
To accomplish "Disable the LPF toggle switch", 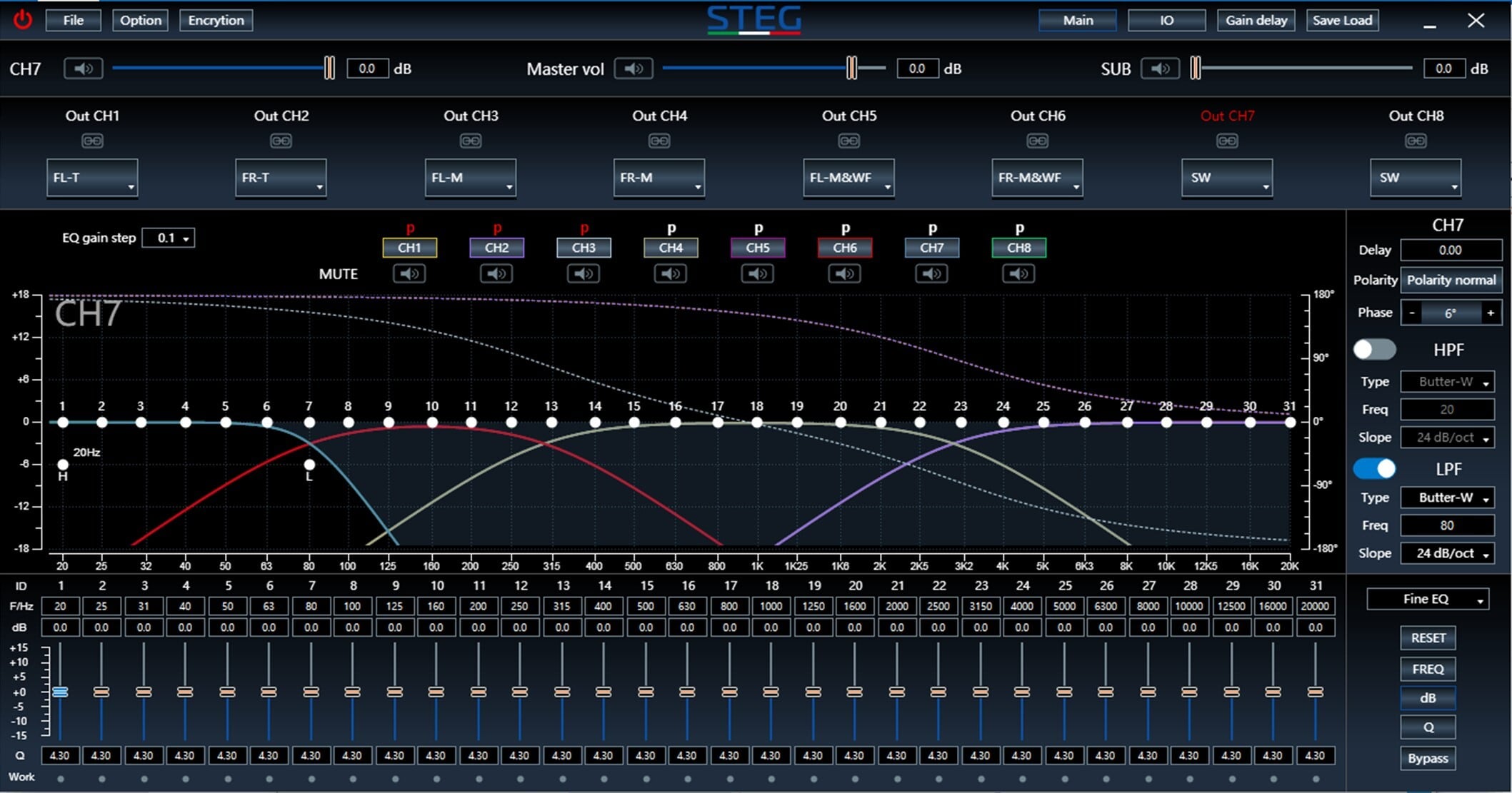I will pos(1374,468).
